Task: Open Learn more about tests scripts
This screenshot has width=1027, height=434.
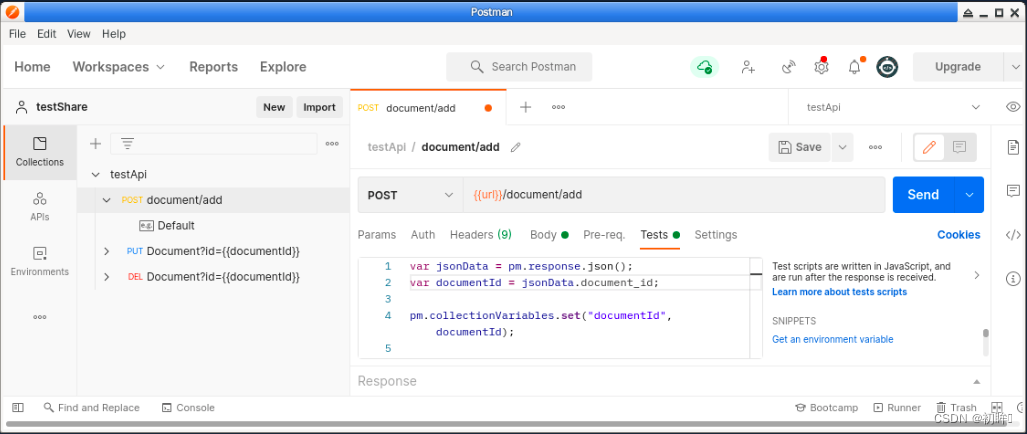Action: 840,292
